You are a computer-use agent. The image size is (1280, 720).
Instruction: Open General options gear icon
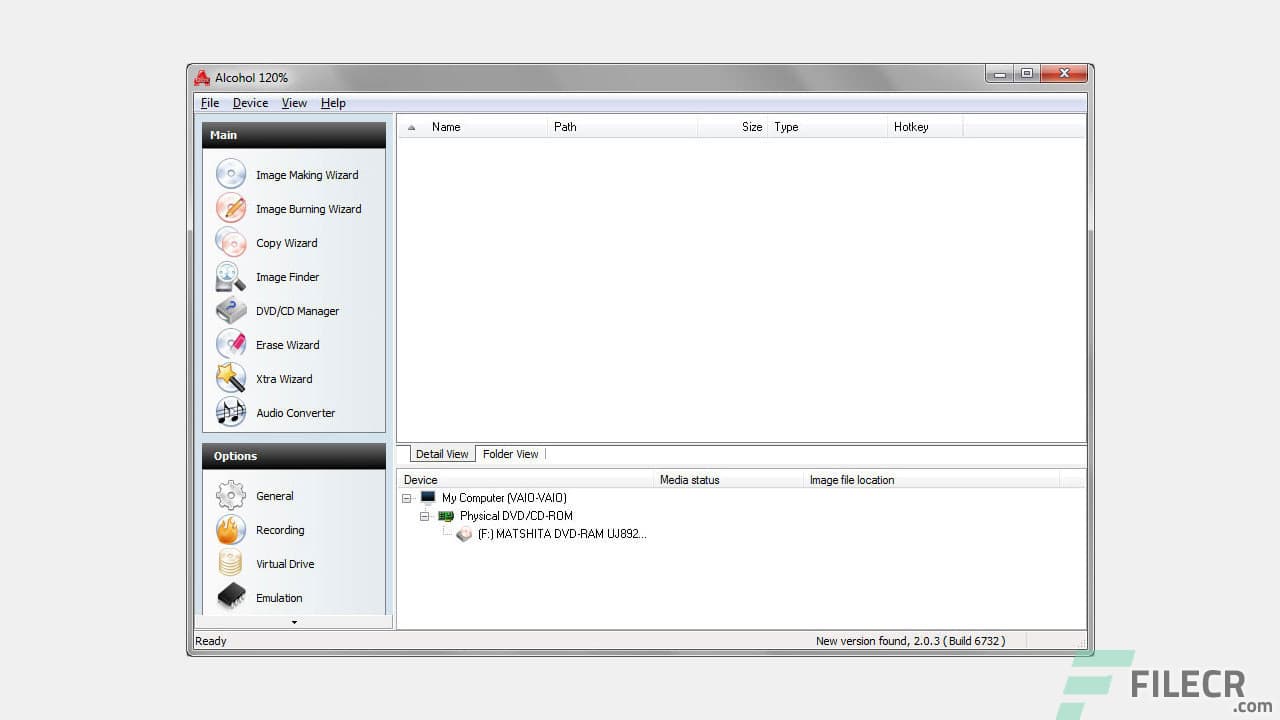(x=231, y=496)
